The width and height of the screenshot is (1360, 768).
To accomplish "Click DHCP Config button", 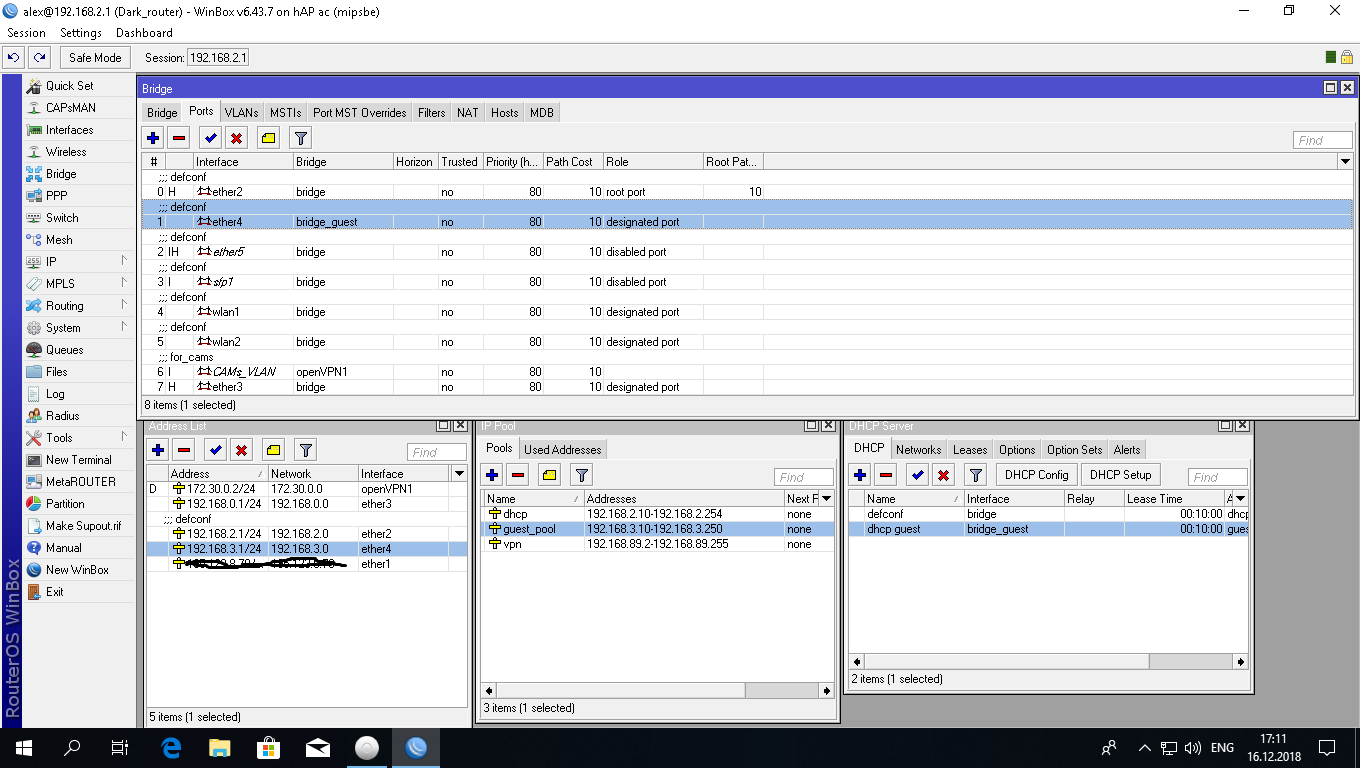I will (1037, 475).
